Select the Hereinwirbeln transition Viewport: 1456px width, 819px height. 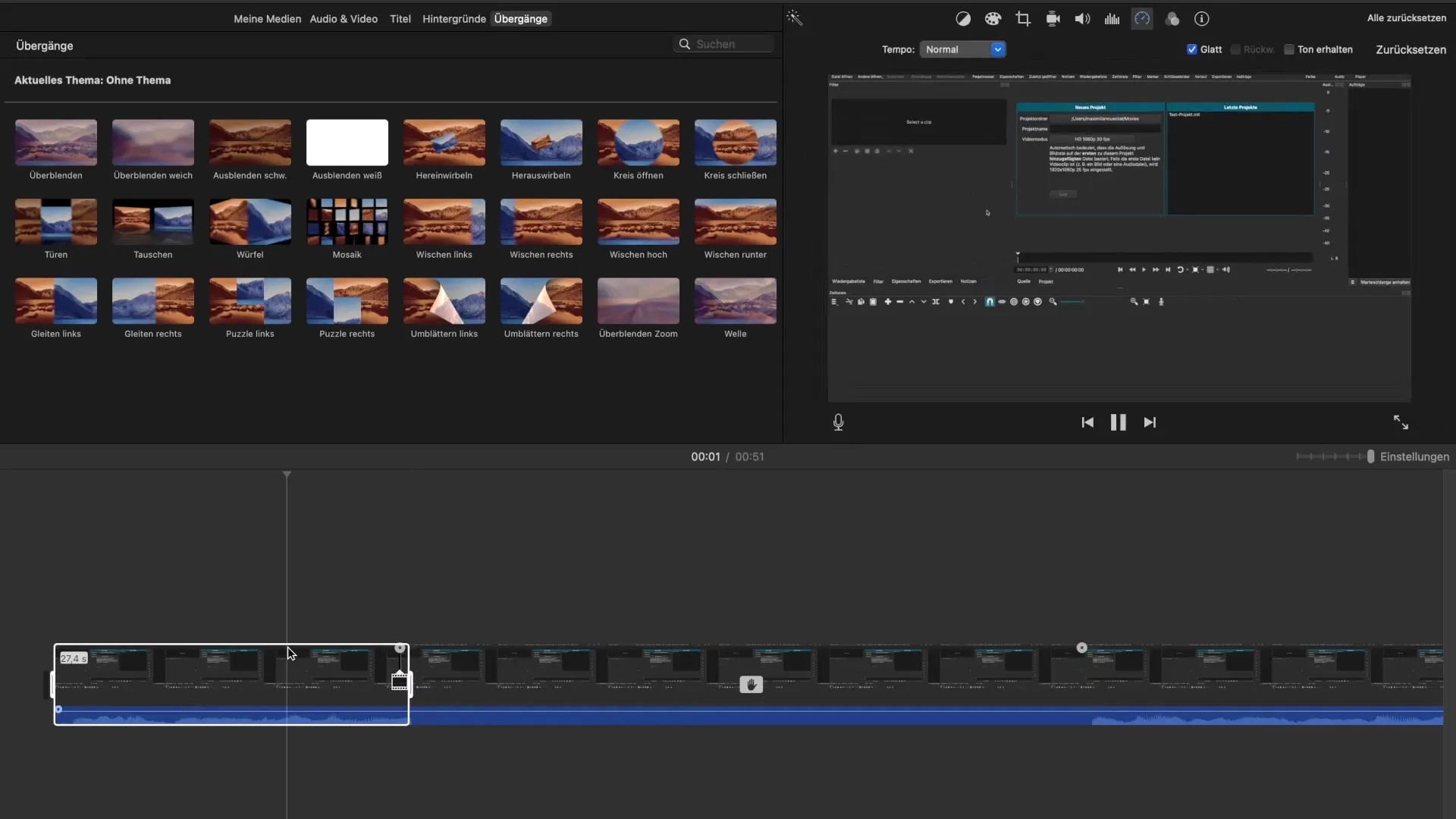point(444,143)
